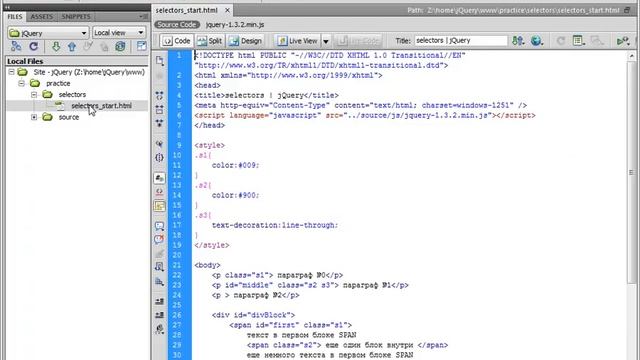Click the Move or Convert CSS icon
This screenshot has height=360, width=640.
(x=160, y=281)
